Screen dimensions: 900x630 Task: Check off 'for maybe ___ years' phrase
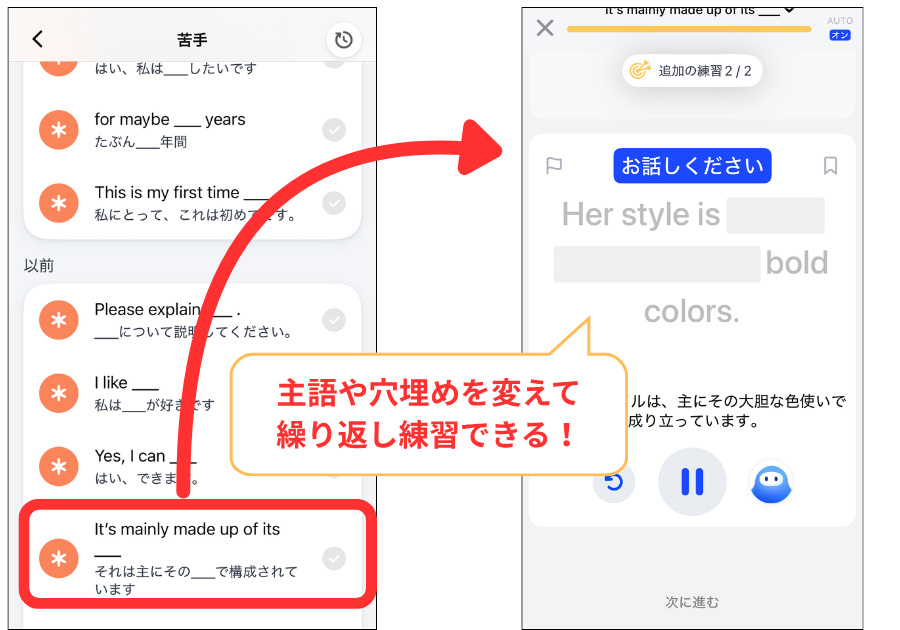coord(334,130)
